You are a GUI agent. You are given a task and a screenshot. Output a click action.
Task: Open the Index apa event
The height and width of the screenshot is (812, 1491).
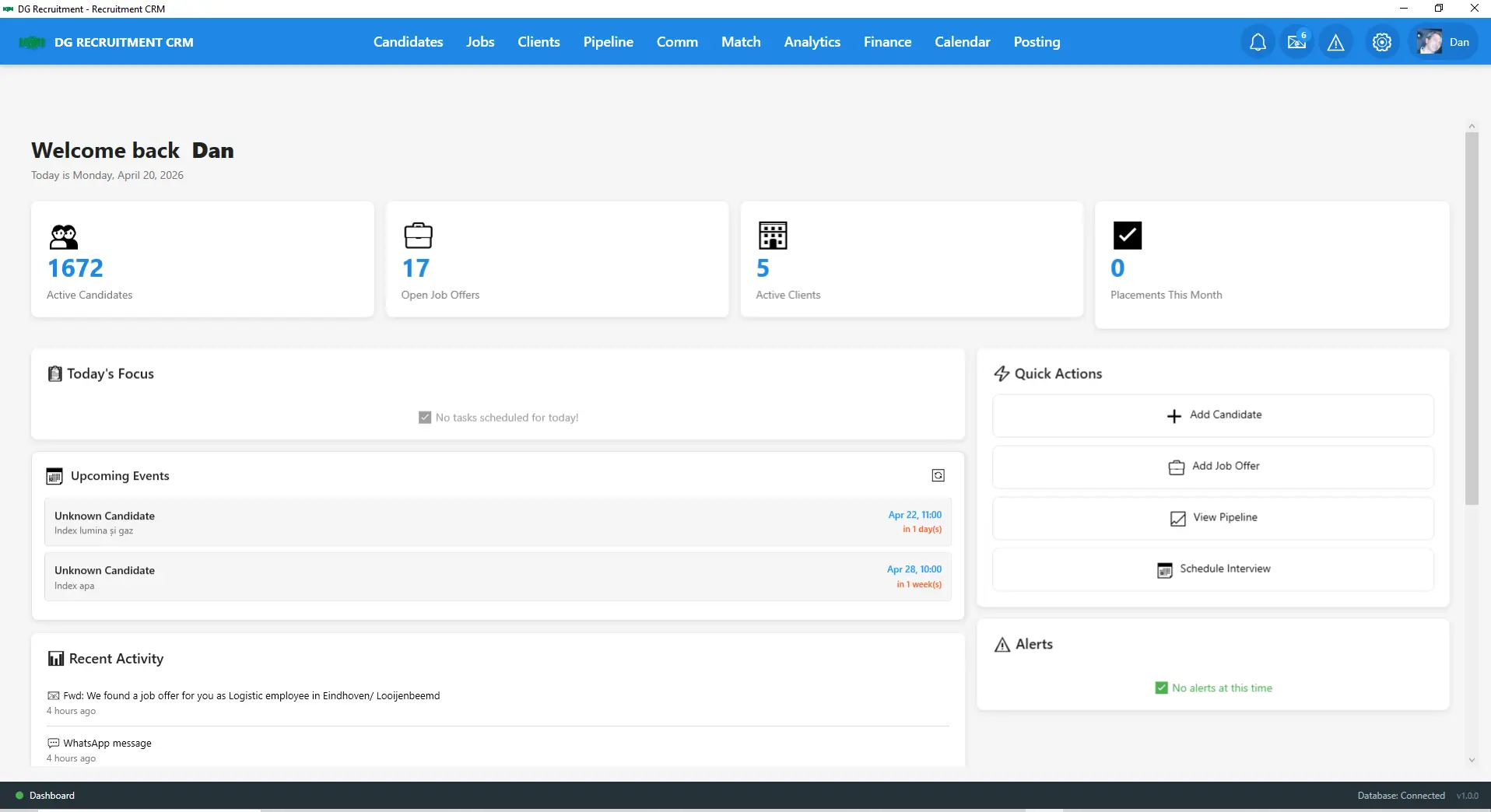(x=498, y=577)
